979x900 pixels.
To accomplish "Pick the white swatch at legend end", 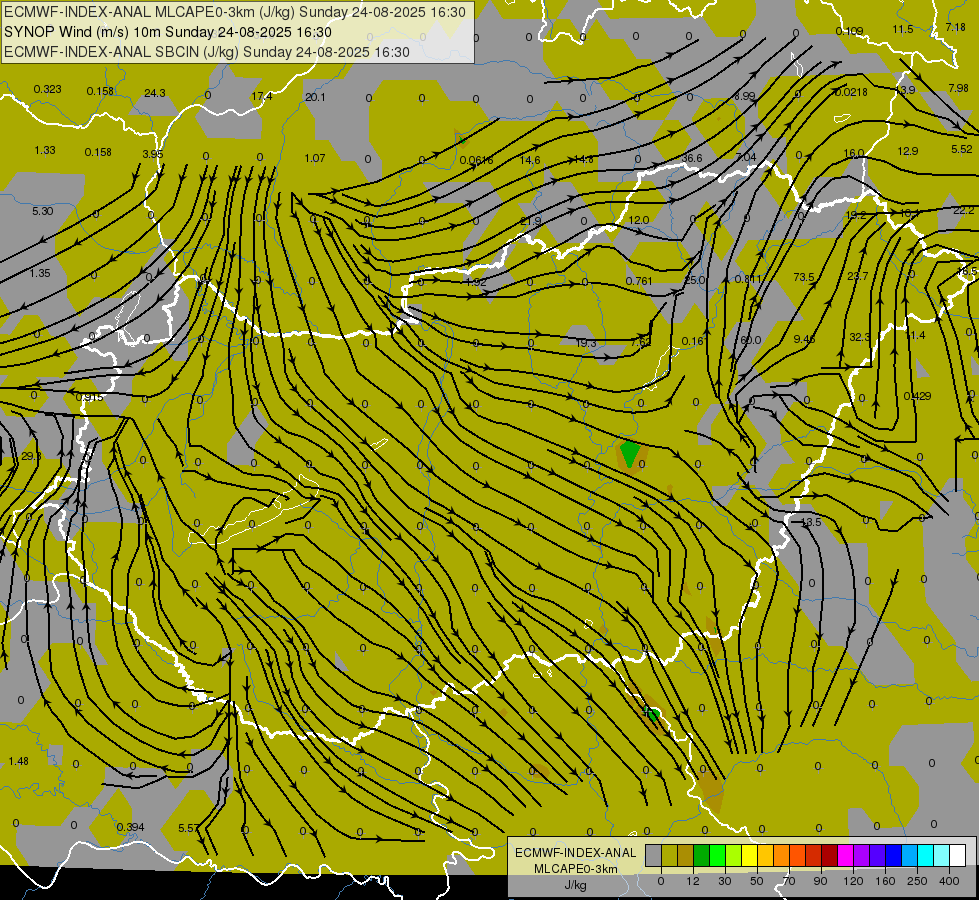I will click(957, 855).
